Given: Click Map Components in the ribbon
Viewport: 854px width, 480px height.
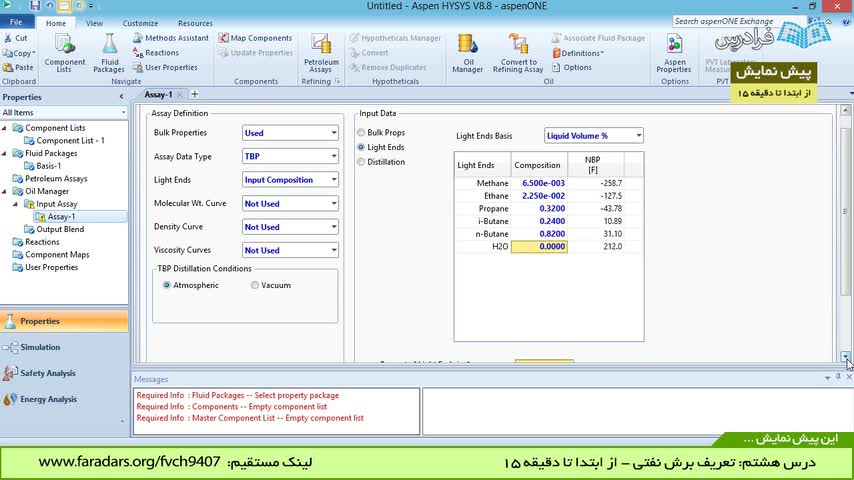Looking at the screenshot, I should tap(255, 38).
